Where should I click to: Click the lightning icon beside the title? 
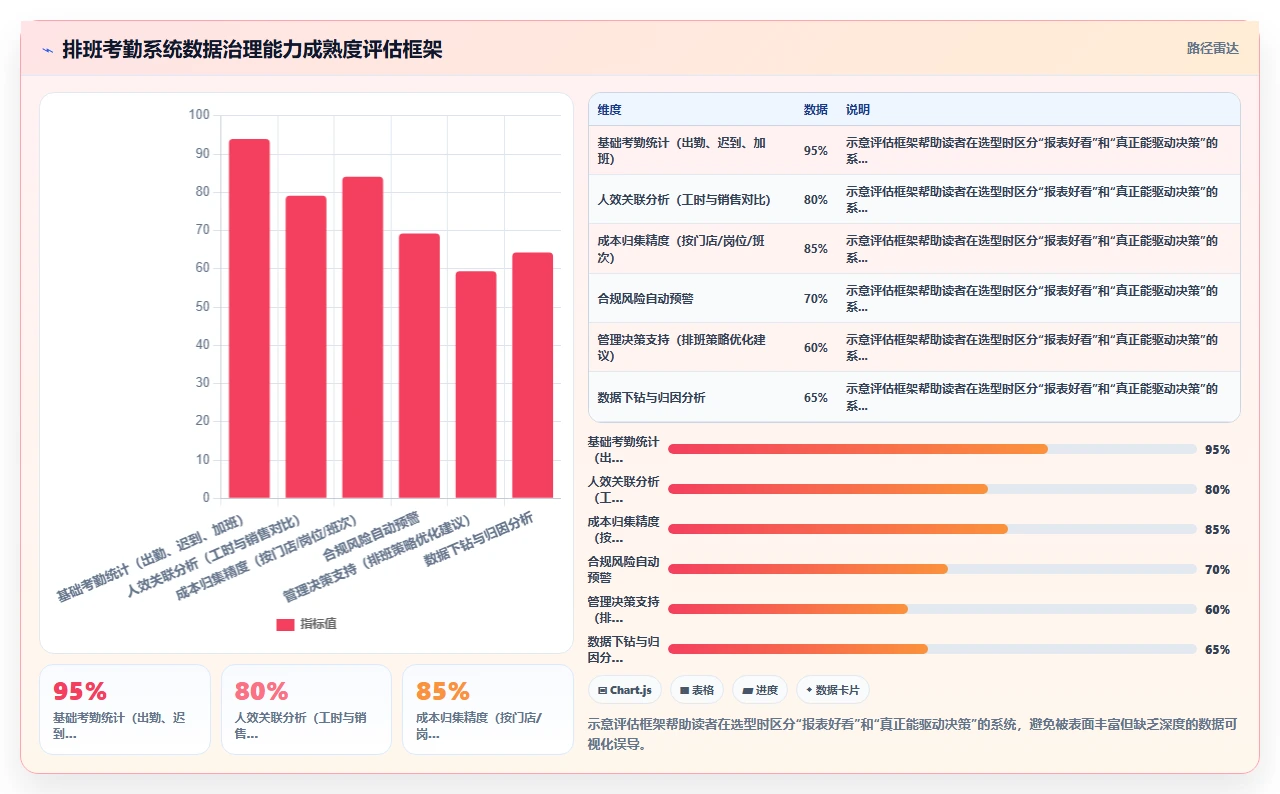click(x=47, y=49)
